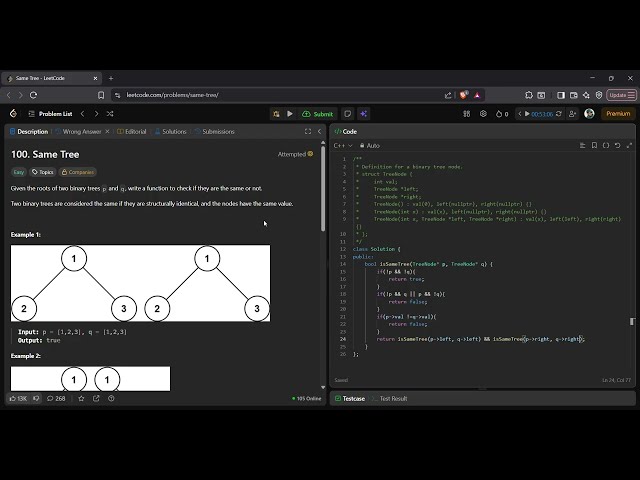
Task: Reset the timer icon
Action: coord(558,114)
